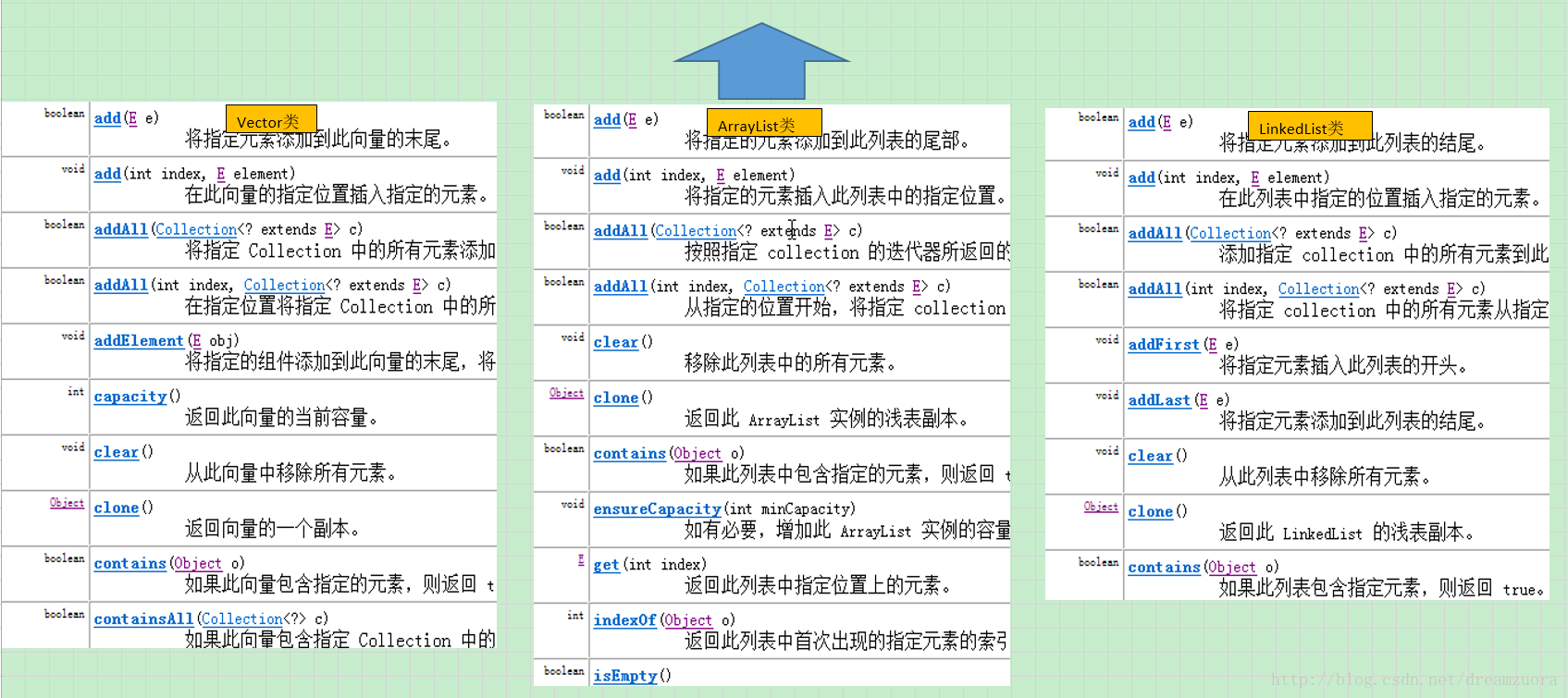This screenshot has height=698, width=1568.
Task: Open contains method link in LinkedList table
Action: (x=1165, y=567)
